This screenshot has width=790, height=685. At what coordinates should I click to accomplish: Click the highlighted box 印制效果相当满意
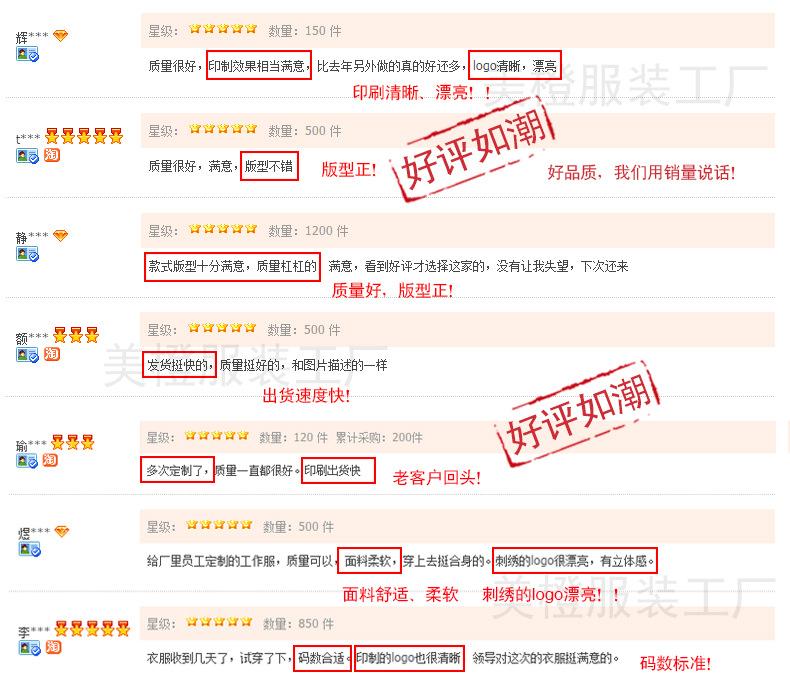258,65
